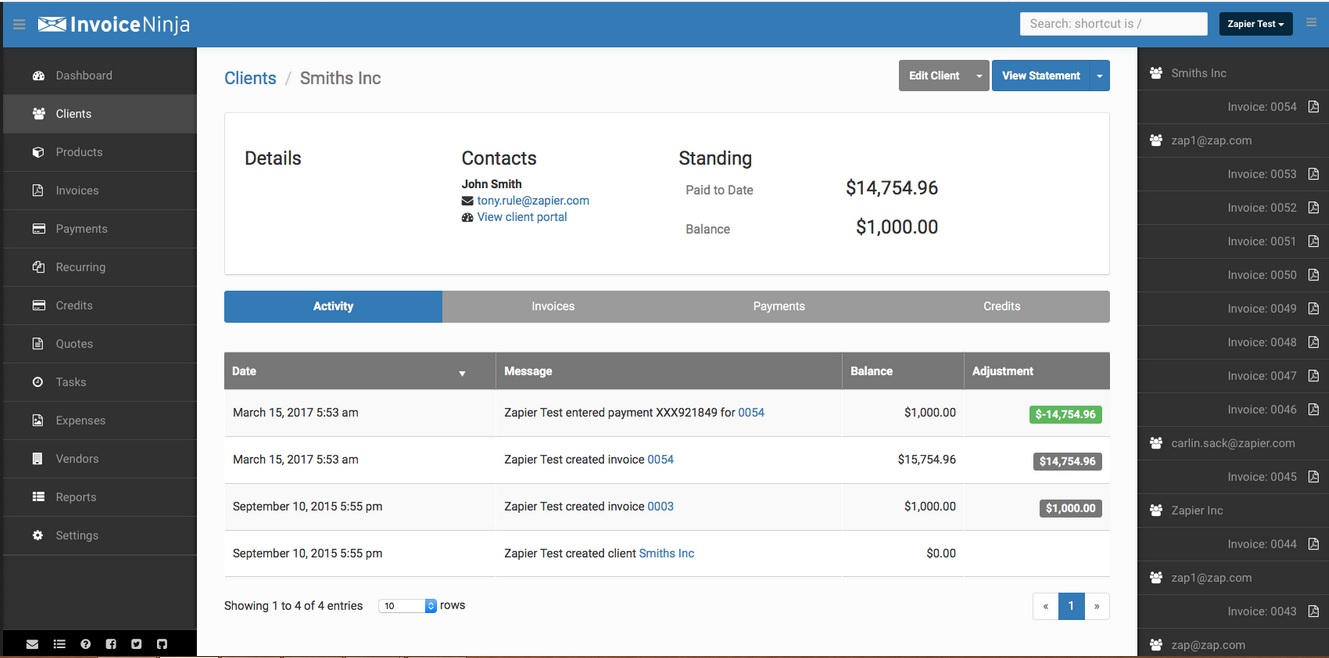This screenshot has height=658, width=1329.
Task: Toggle the left hamburger menu icon
Action: (x=19, y=24)
